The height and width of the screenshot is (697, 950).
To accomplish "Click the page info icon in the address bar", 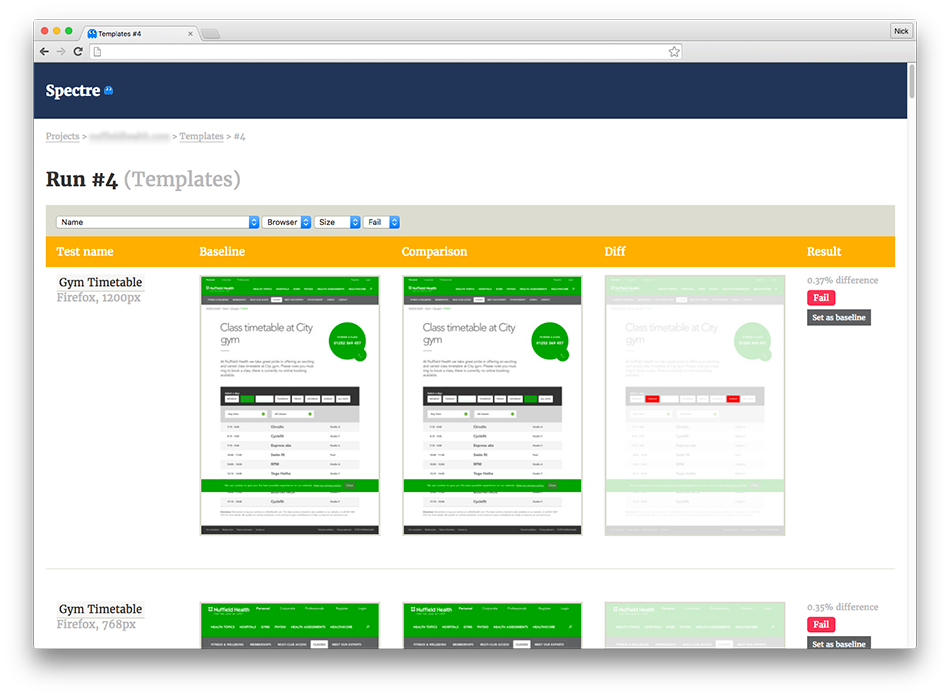I will [x=98, y=52].
